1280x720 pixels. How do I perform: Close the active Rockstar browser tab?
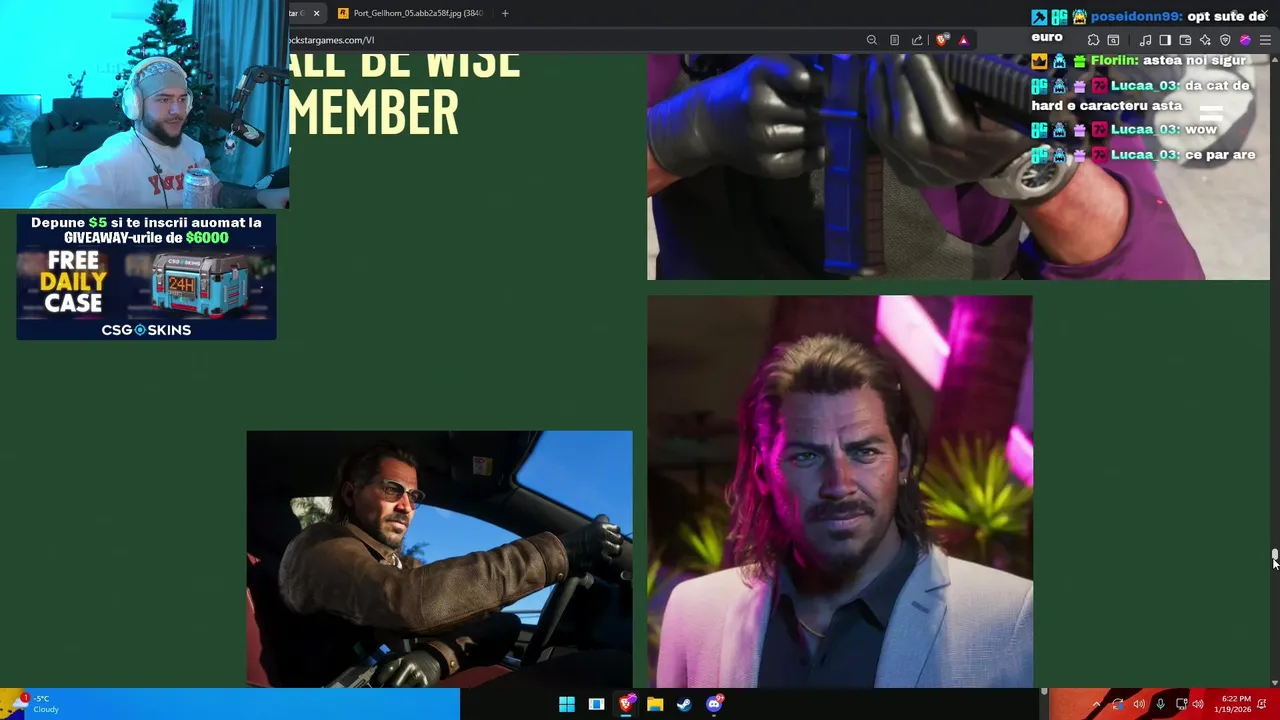(x=317, y=13)
